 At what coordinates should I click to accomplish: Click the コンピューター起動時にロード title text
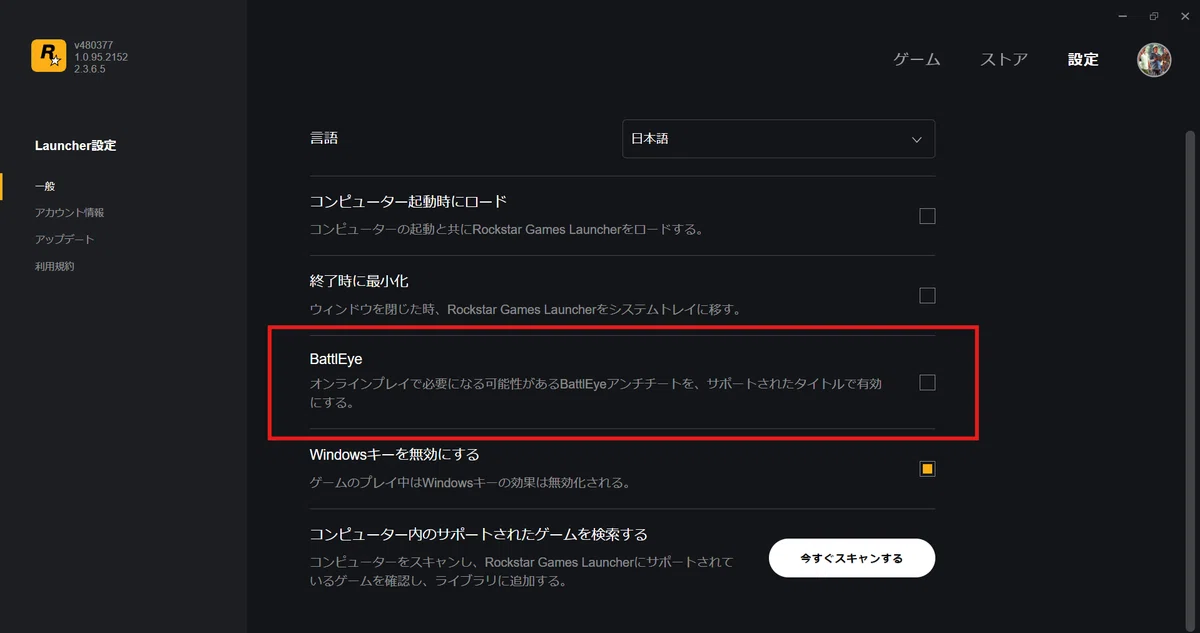click(409, 201)
